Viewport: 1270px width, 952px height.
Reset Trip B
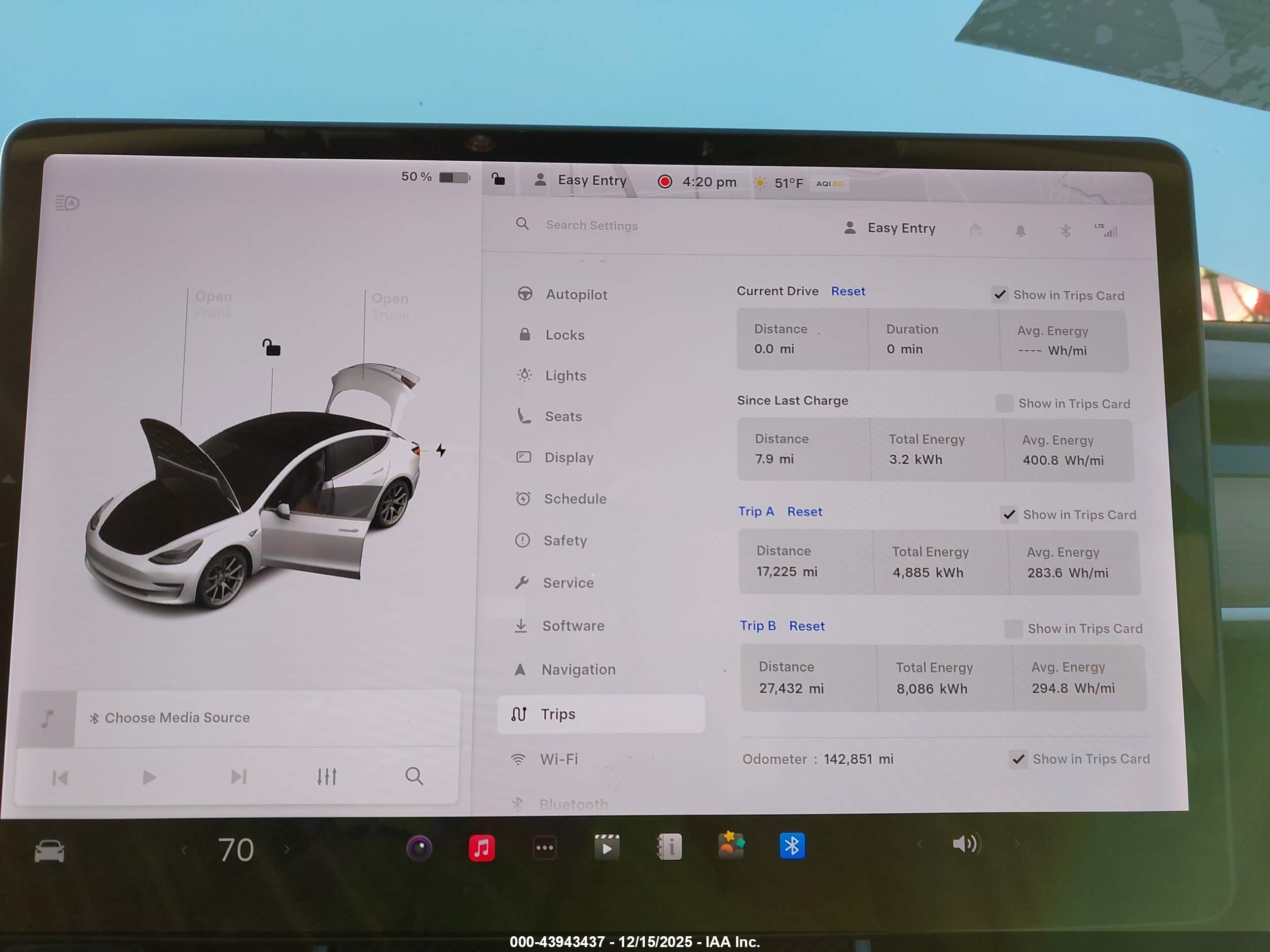[x=807, y=626]
